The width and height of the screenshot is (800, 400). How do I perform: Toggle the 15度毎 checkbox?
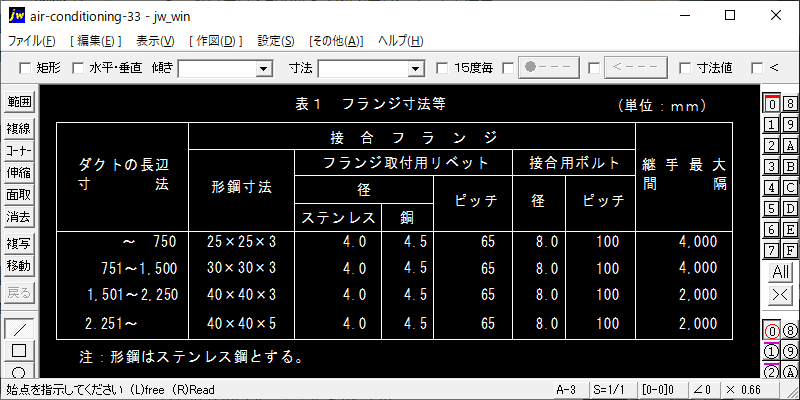click(x=442, y=68)
